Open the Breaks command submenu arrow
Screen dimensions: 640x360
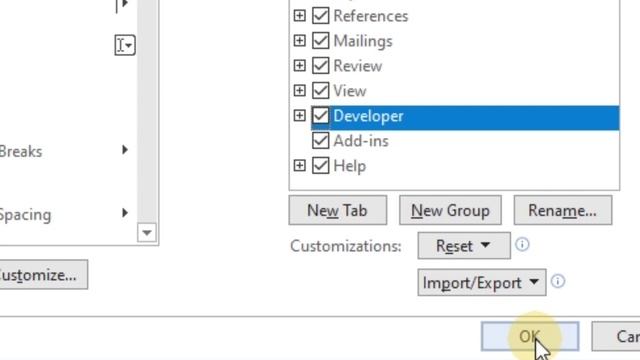tap(125, 150)
